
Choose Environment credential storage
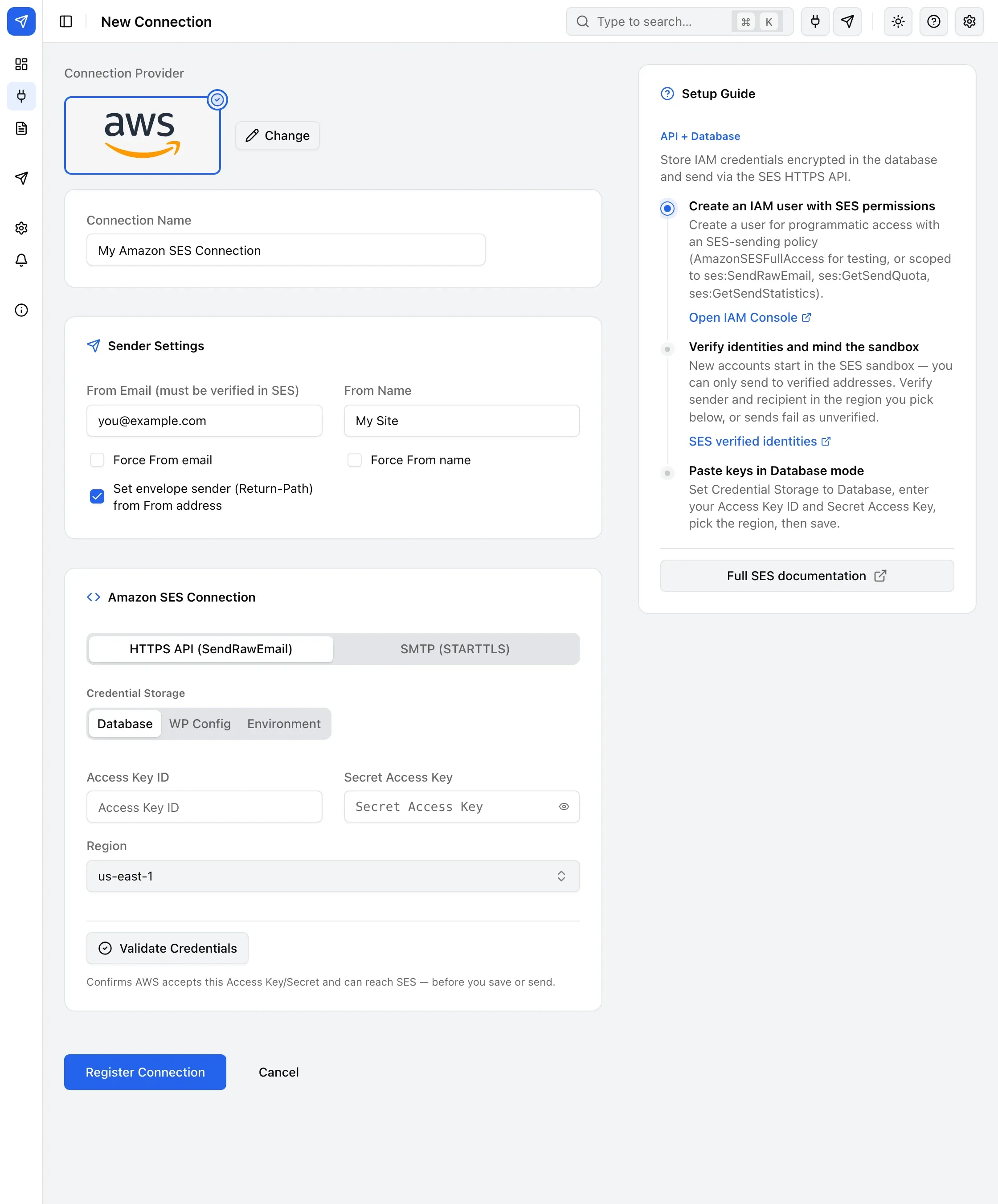(284, 724)
